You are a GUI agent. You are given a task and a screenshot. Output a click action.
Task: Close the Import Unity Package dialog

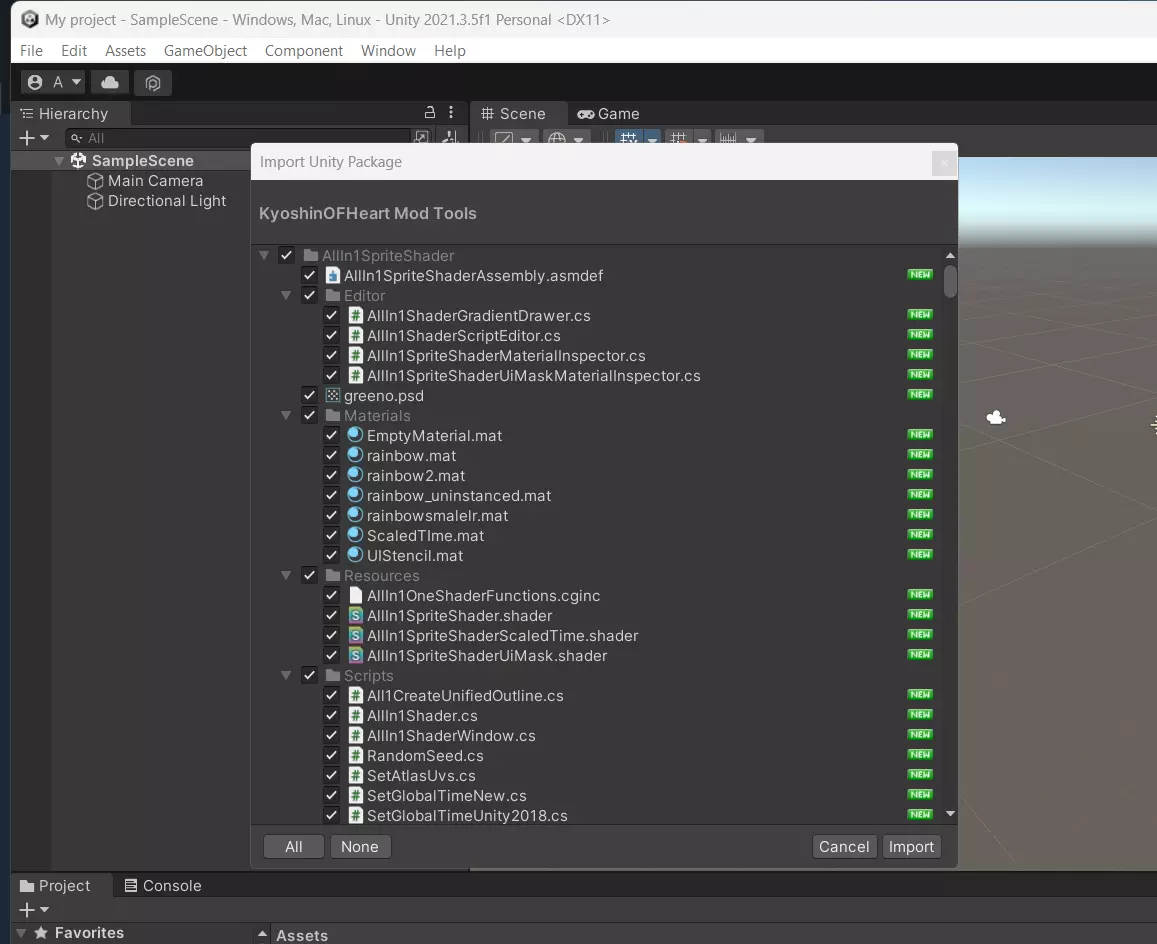(x=944, y=162)
